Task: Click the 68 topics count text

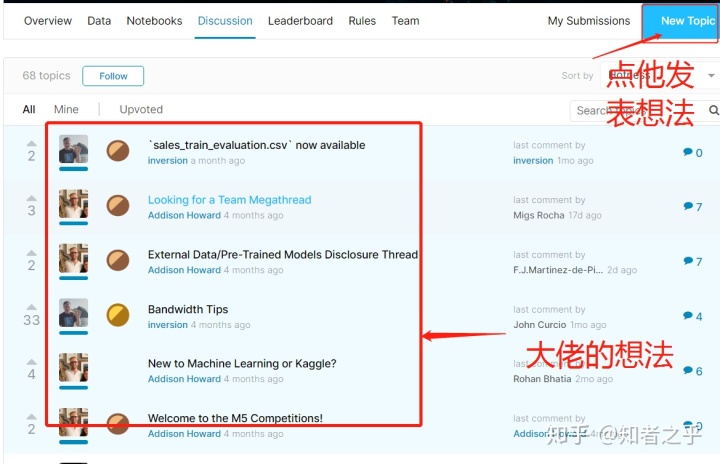Action: [46, 75]
